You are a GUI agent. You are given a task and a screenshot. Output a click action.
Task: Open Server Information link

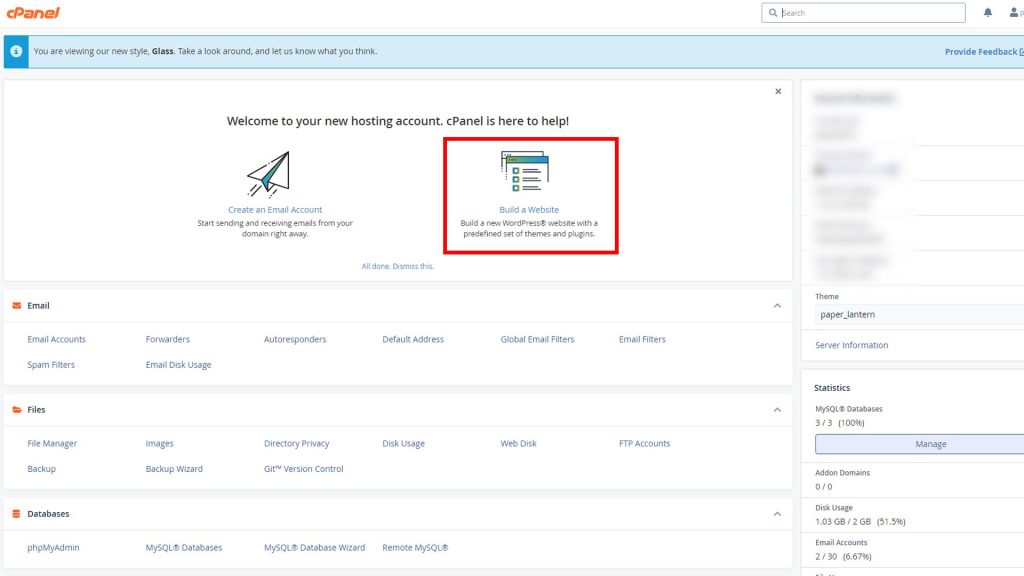click(852, 345)
